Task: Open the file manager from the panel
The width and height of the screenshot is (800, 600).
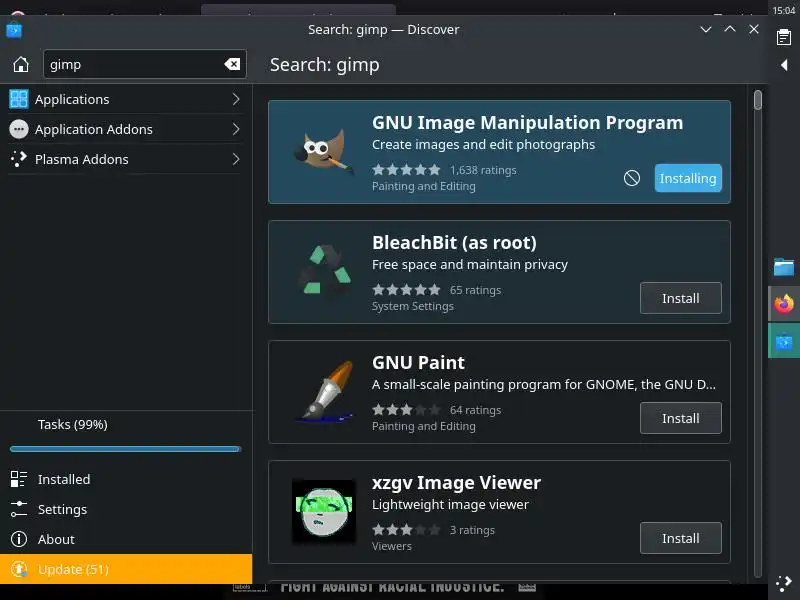Action: [x=784, y=267]
